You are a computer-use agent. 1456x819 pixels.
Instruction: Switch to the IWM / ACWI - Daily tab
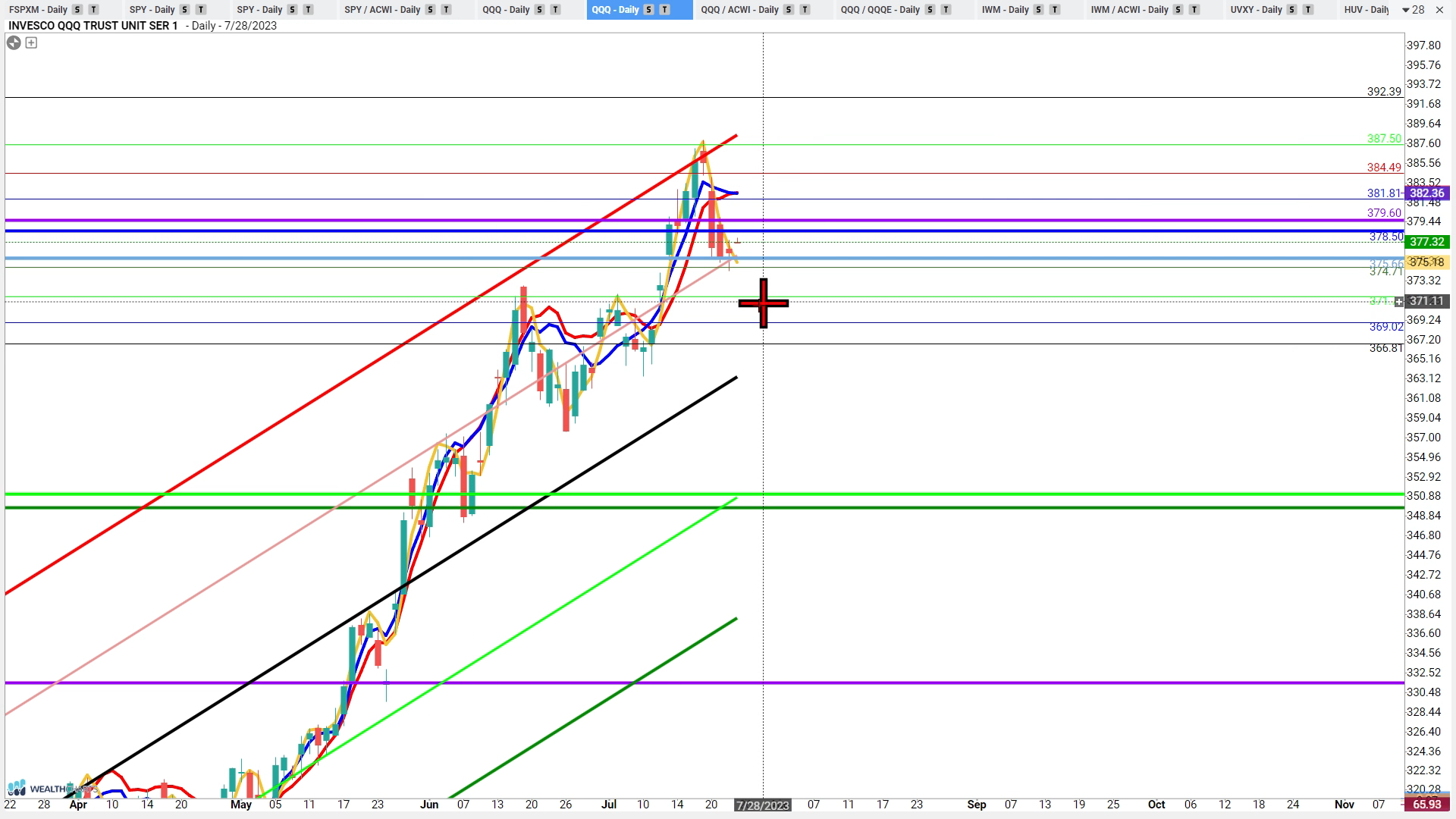1129,10
